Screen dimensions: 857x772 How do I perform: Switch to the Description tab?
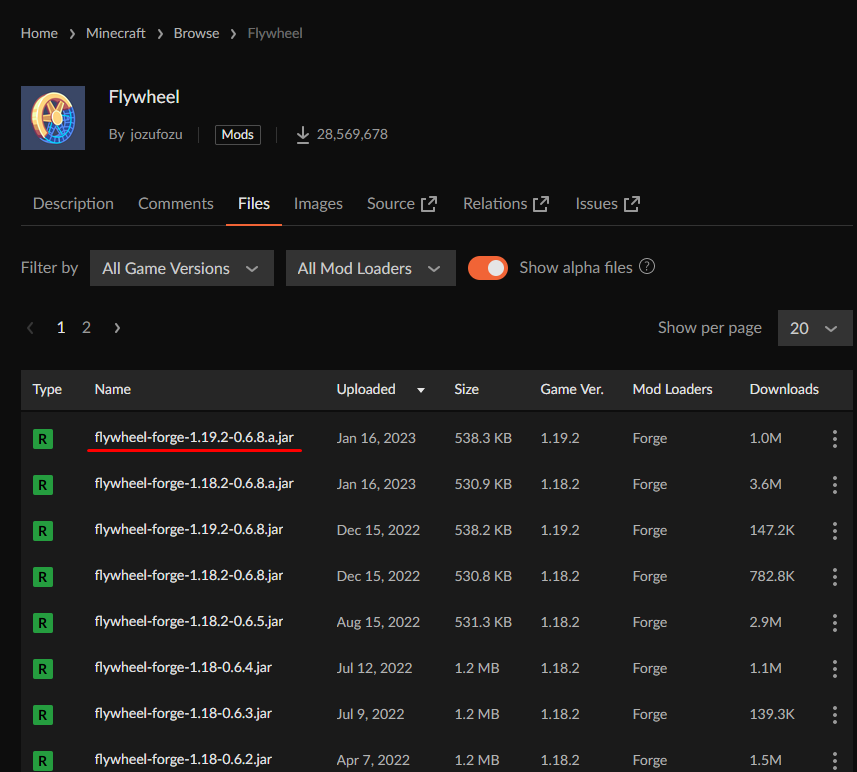pos(73,204)
